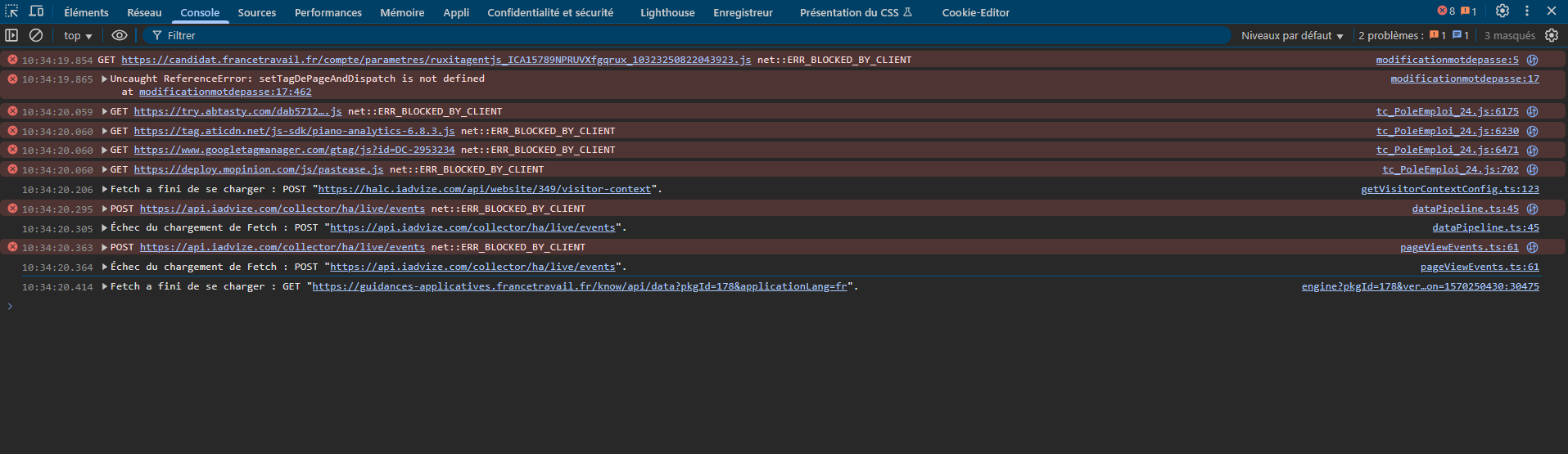
Task: Open the Appli tab
Action: [456, 12]
